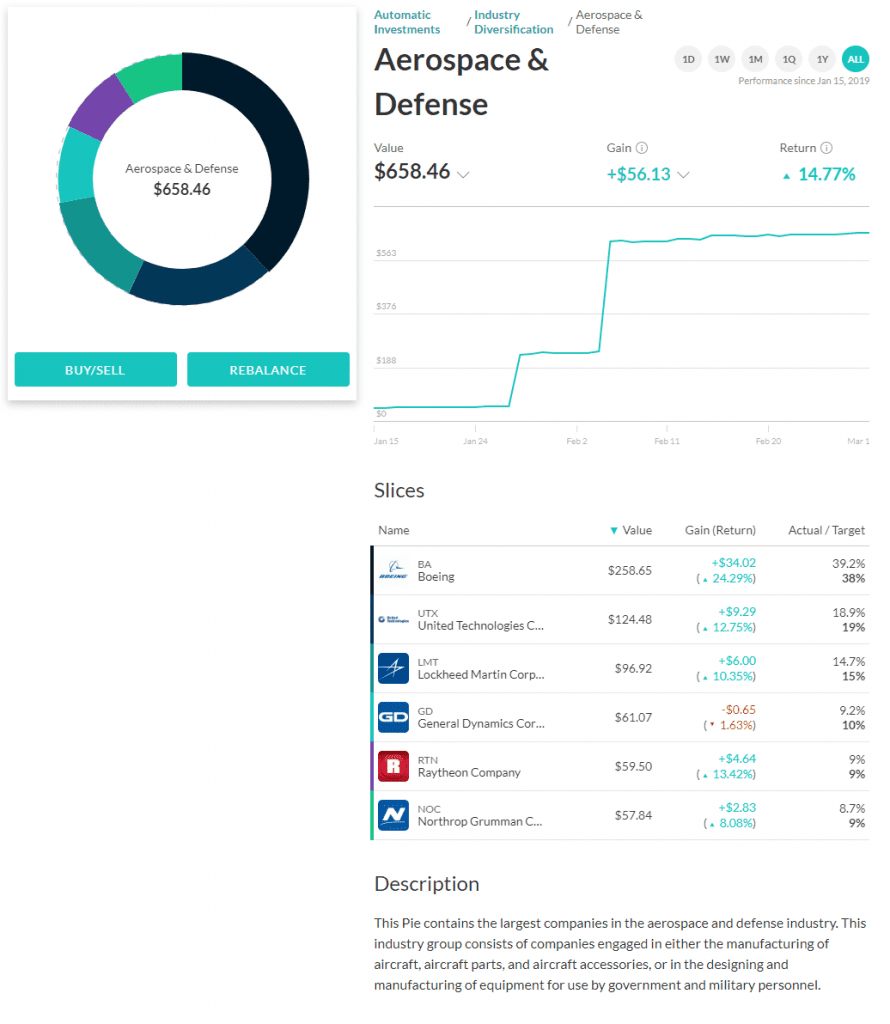The width and height of the screenshot is (890, 1024).
Task: Open the Return info tooltip icon
Action: [826, 148]
